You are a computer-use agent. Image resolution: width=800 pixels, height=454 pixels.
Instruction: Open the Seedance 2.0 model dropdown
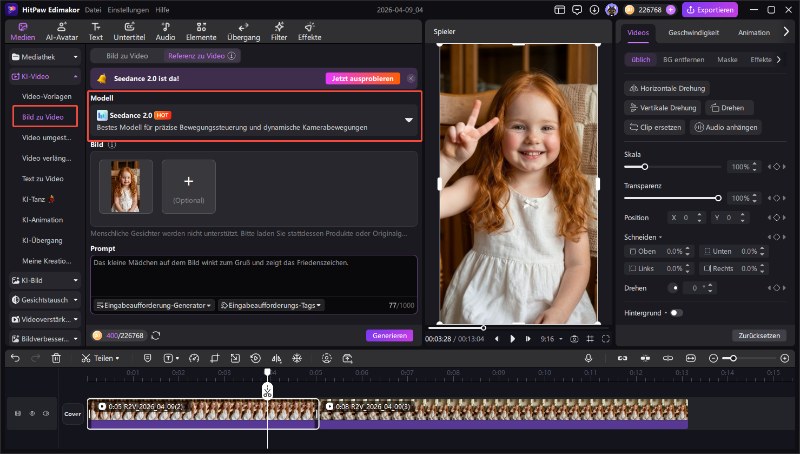[408, 120]
